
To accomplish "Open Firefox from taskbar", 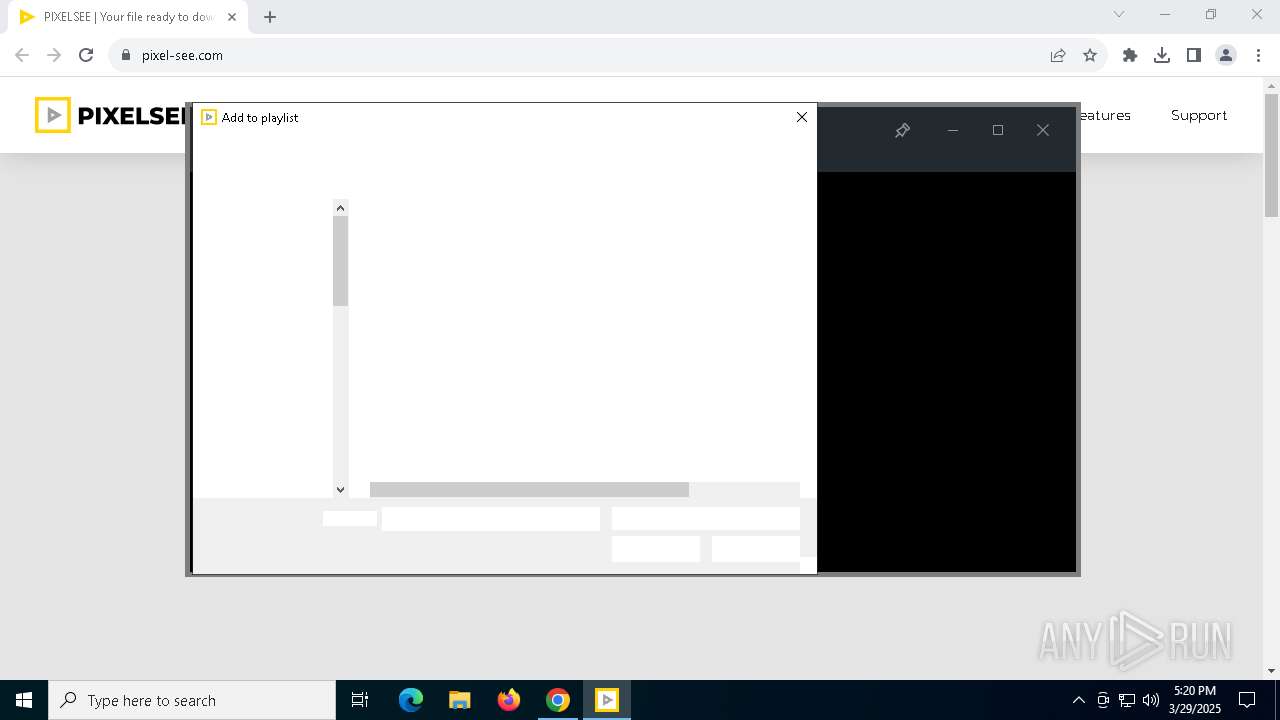I will coord(509,700).
